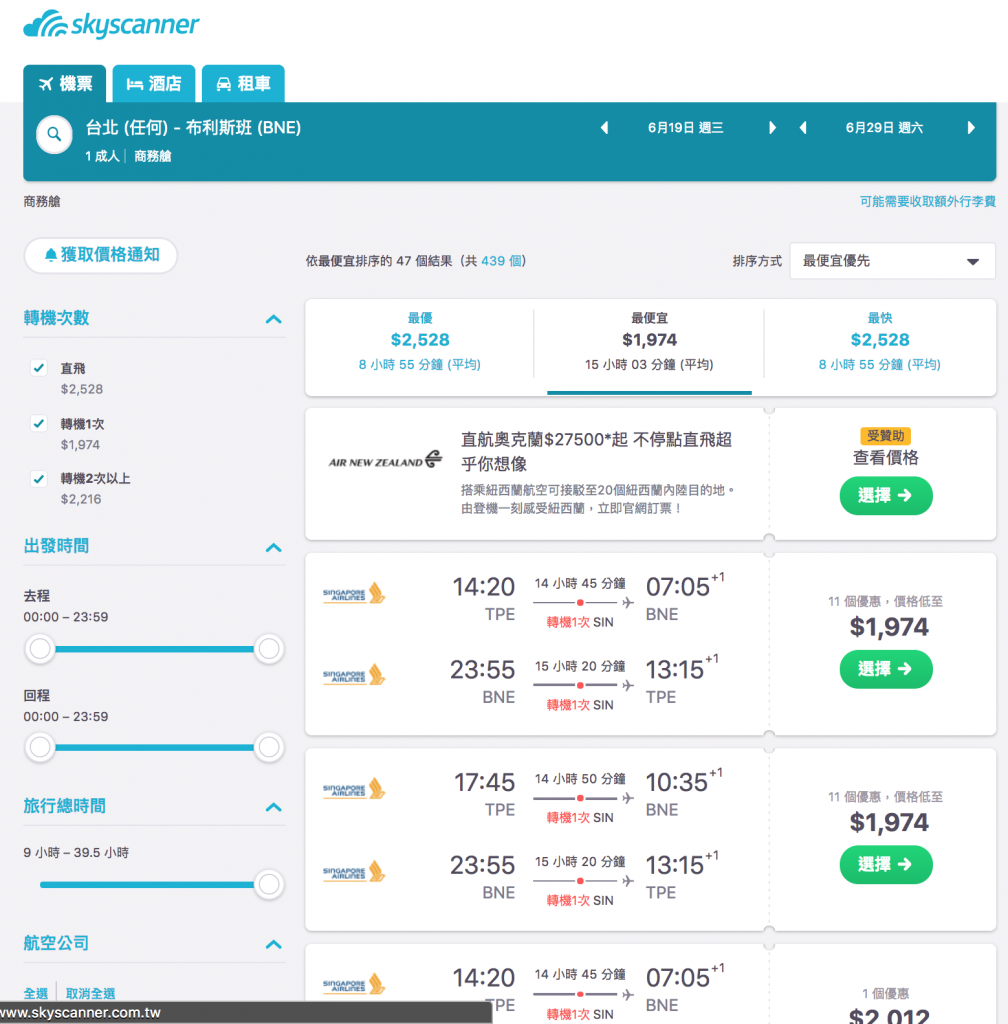Click 取消全選 airlines deselect all link
This screenshot has height=1024, width=1008.
pyautogui.click(x=90, y=993)
